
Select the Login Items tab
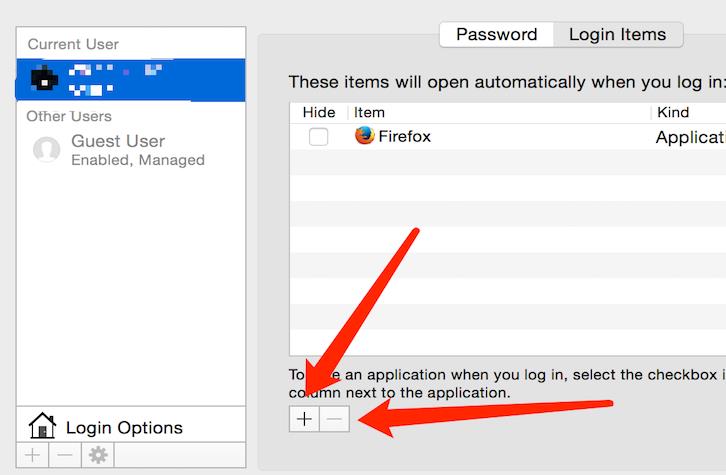617,34
